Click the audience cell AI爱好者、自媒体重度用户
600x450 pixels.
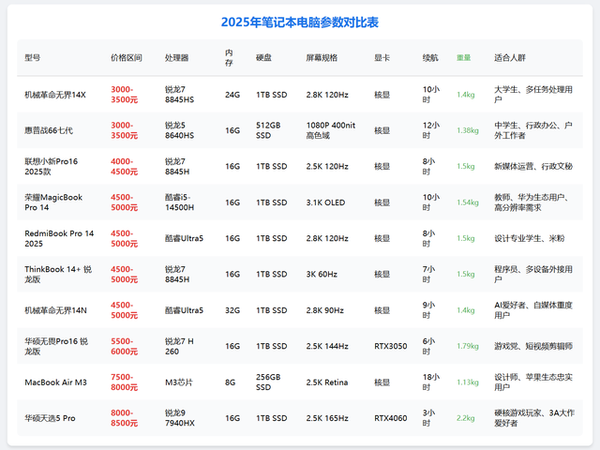tap(533, 310)
